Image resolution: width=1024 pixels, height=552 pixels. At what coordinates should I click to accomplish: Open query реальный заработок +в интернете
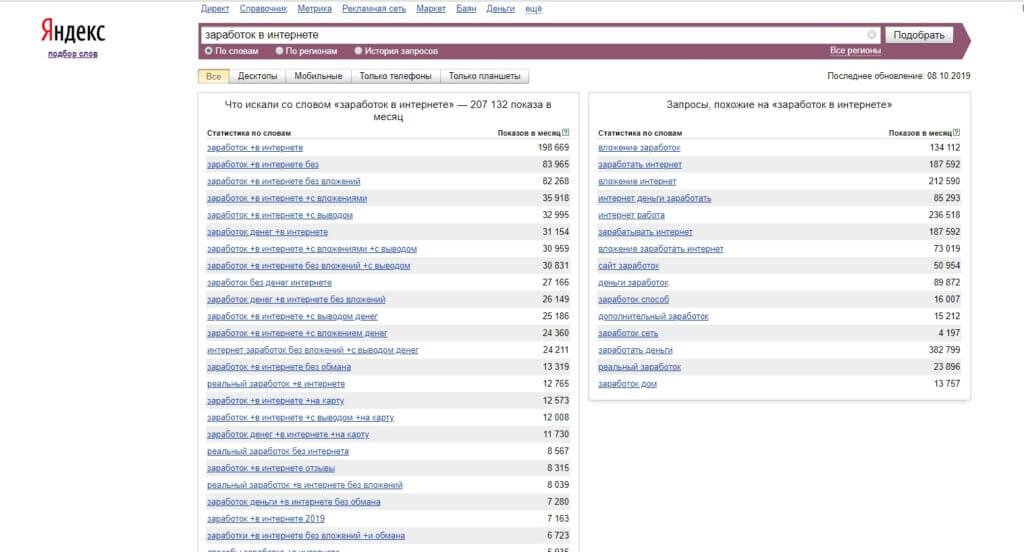point(276,384)
